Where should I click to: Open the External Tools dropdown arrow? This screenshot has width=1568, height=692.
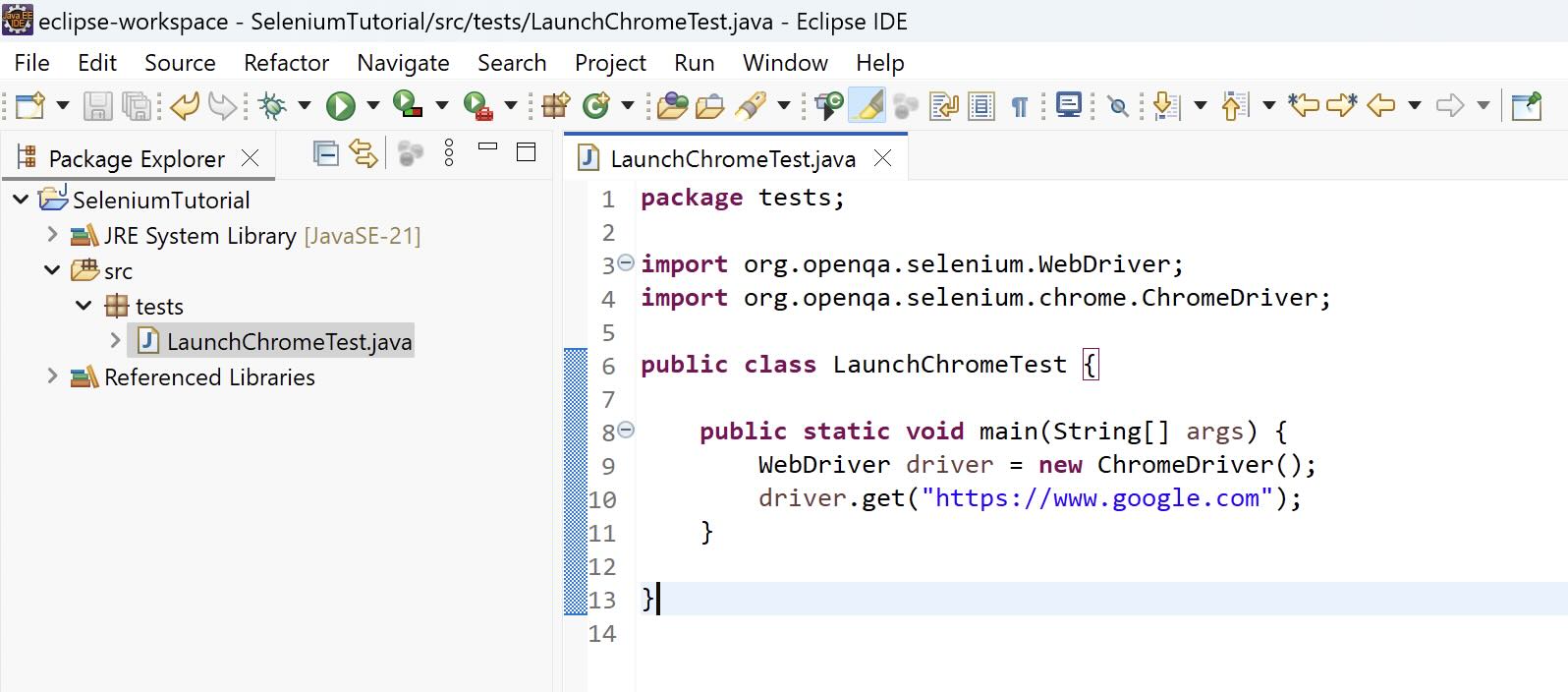511,105
